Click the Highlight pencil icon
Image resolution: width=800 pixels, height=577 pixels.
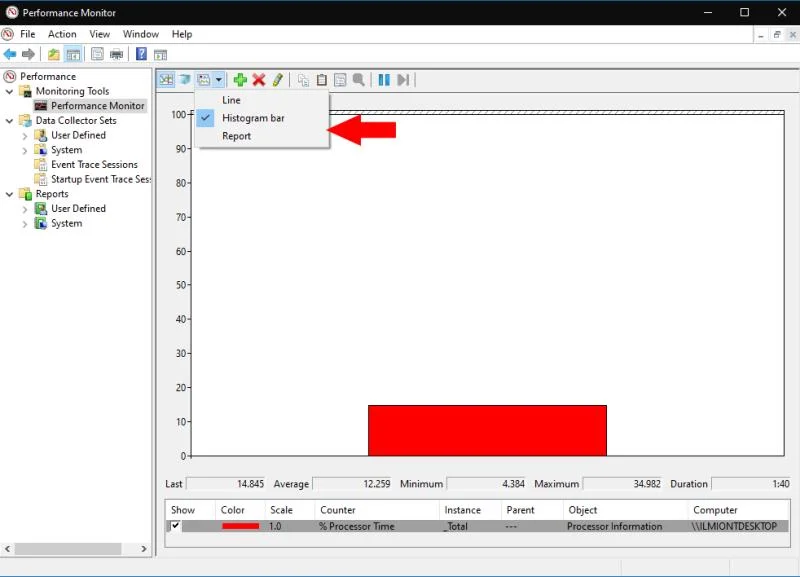coord(278,80)
